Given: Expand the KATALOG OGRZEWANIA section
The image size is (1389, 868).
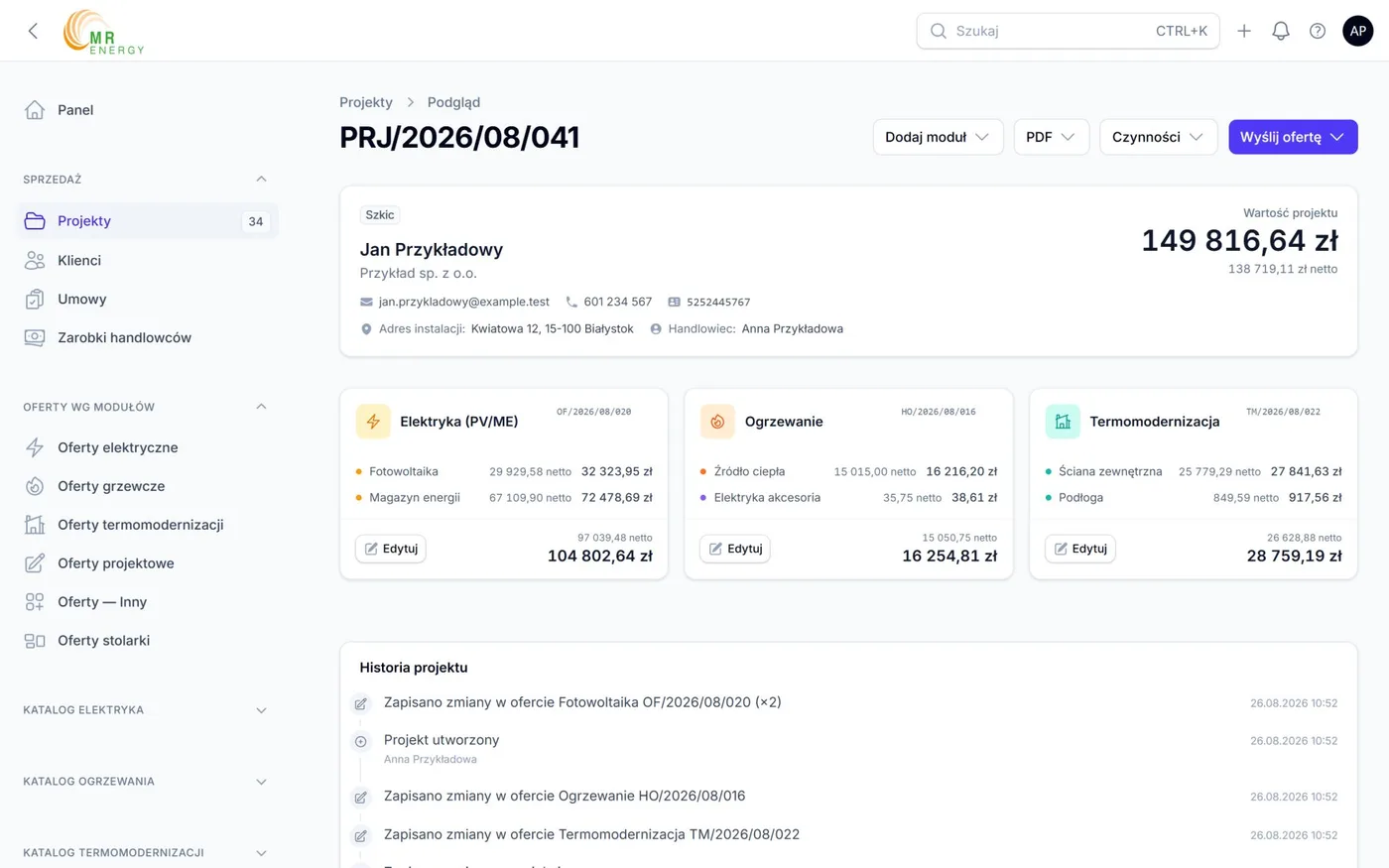Looking at the screenshot, I should click(261, 782).
